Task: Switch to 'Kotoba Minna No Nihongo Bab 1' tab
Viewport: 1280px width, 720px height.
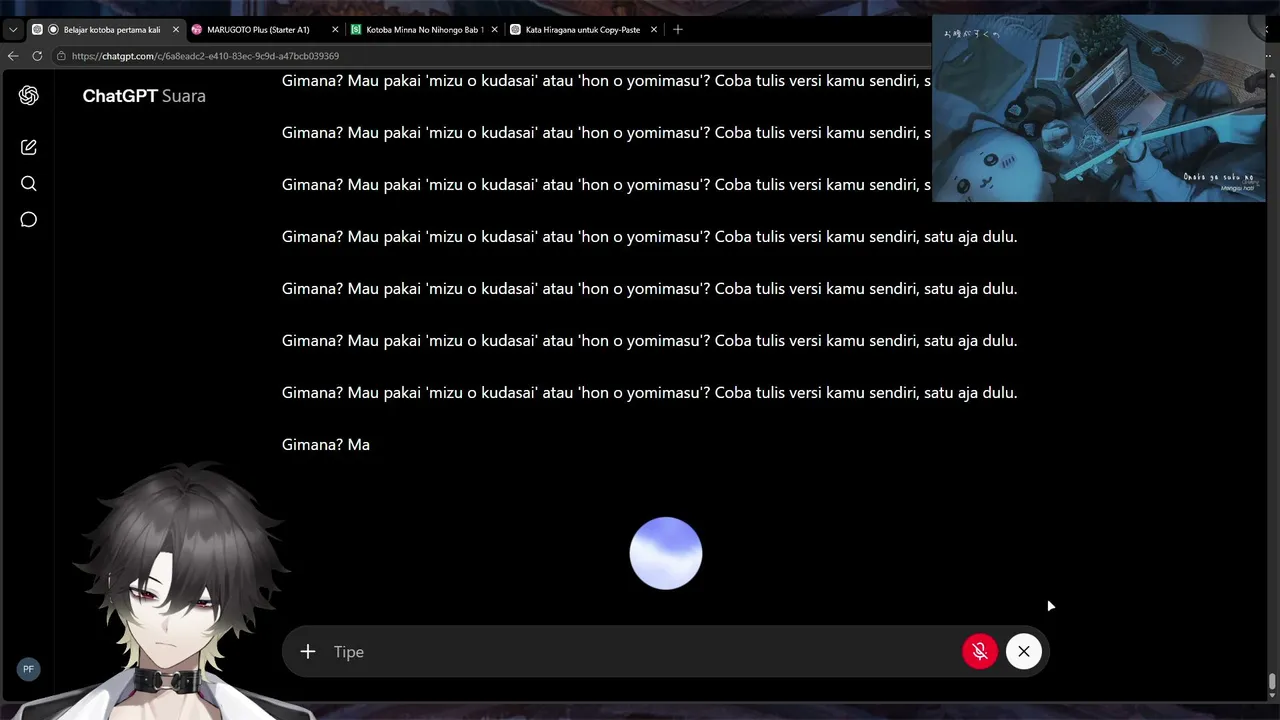Action: (425, 30)
